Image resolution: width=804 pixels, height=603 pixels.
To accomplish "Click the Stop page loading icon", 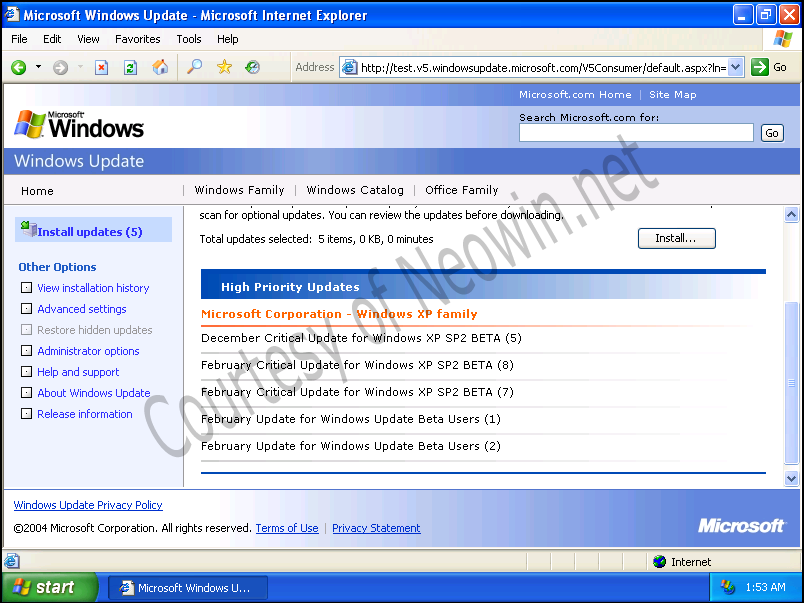I will 102,67.
